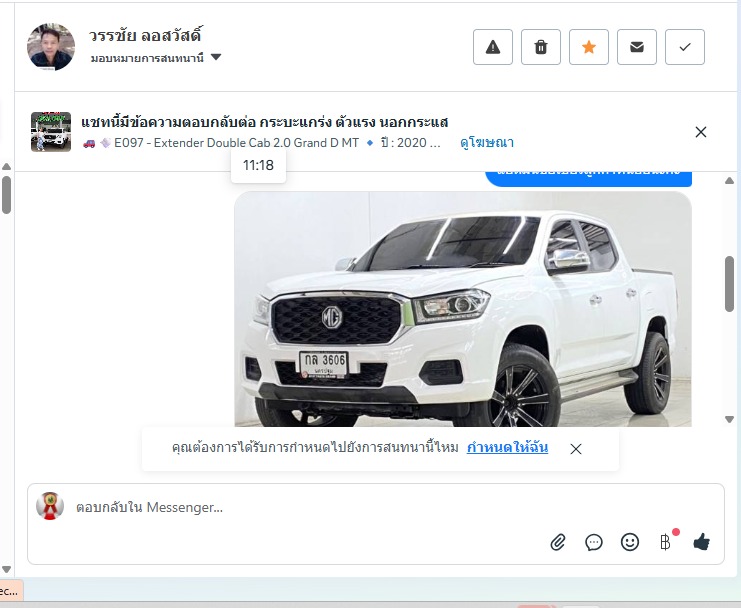Viewport: 741px width, 608px height.
Task: Dismiss the assignment prompt
Action: tap(576, 449)
